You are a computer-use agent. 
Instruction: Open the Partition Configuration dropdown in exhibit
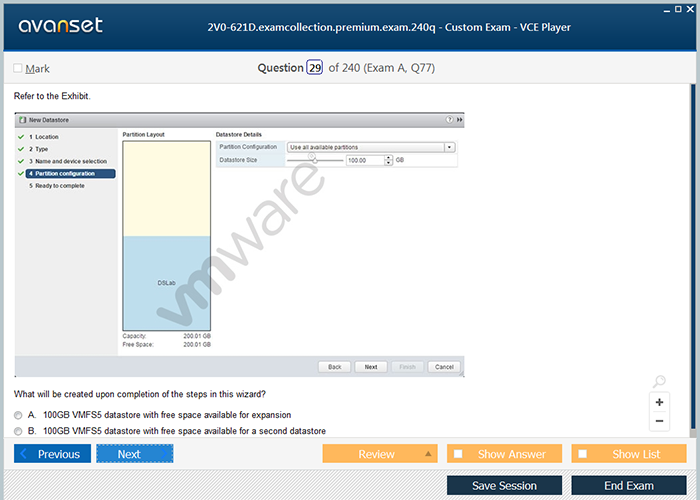pyautogui.click(x=449, y=147)
